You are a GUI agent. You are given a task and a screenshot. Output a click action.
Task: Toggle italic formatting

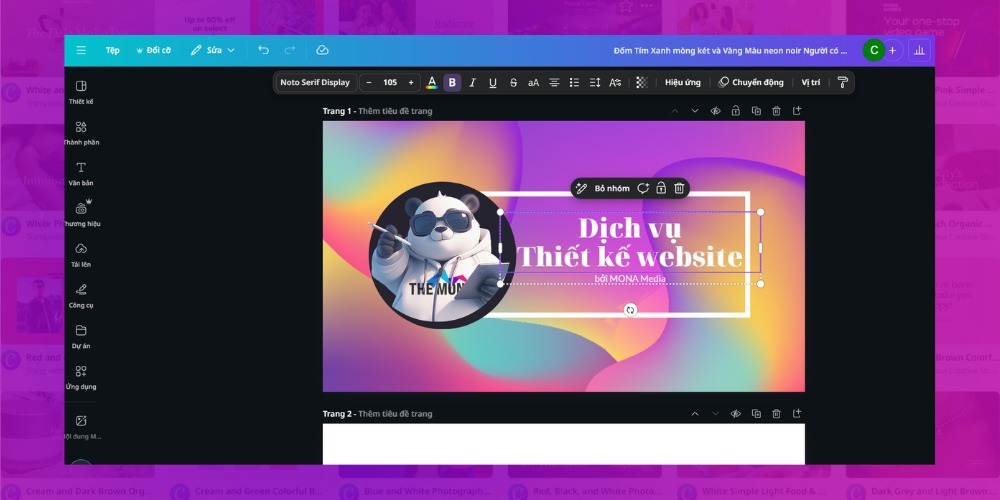473,82
